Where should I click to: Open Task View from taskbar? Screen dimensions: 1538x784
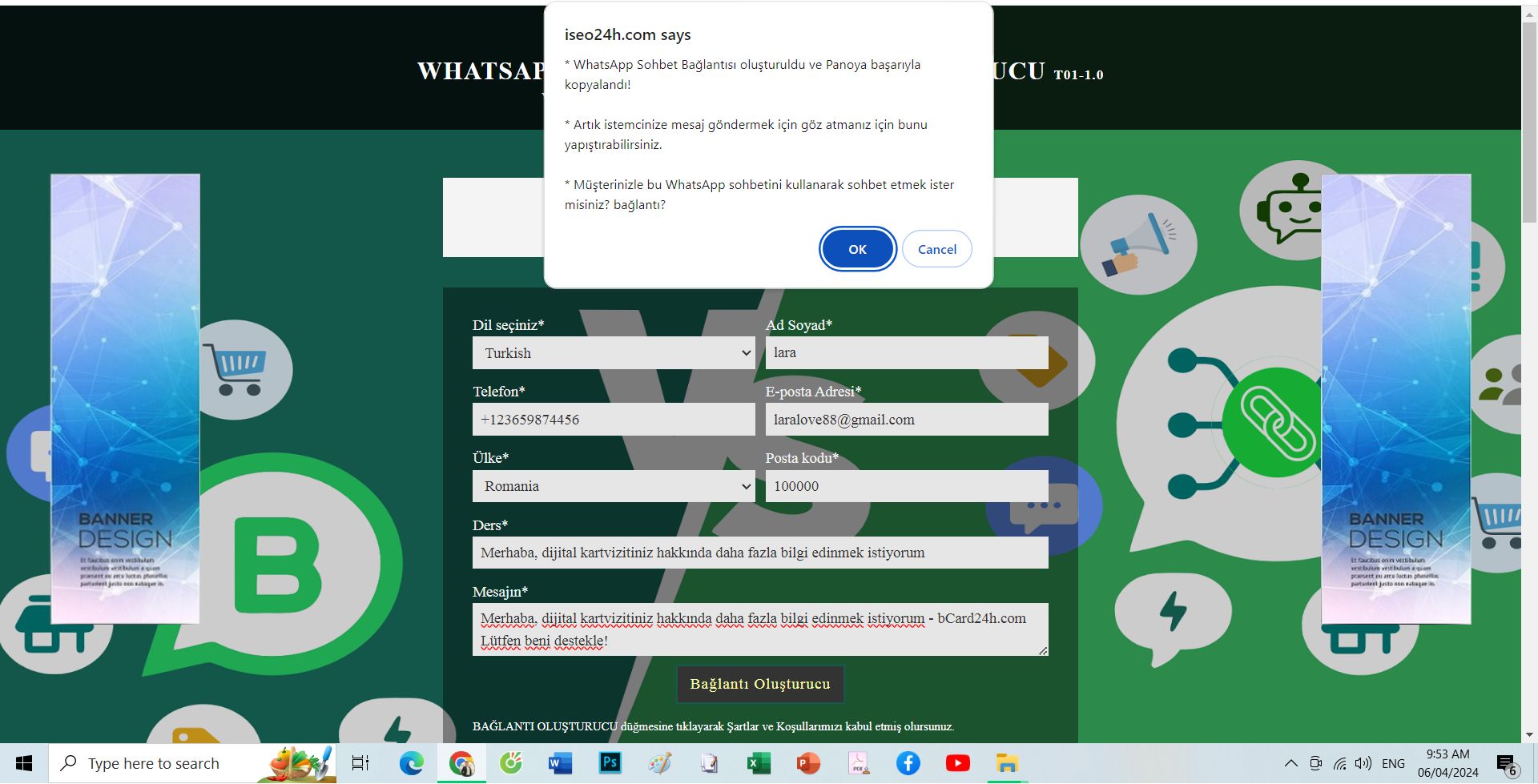coord(360,763)
